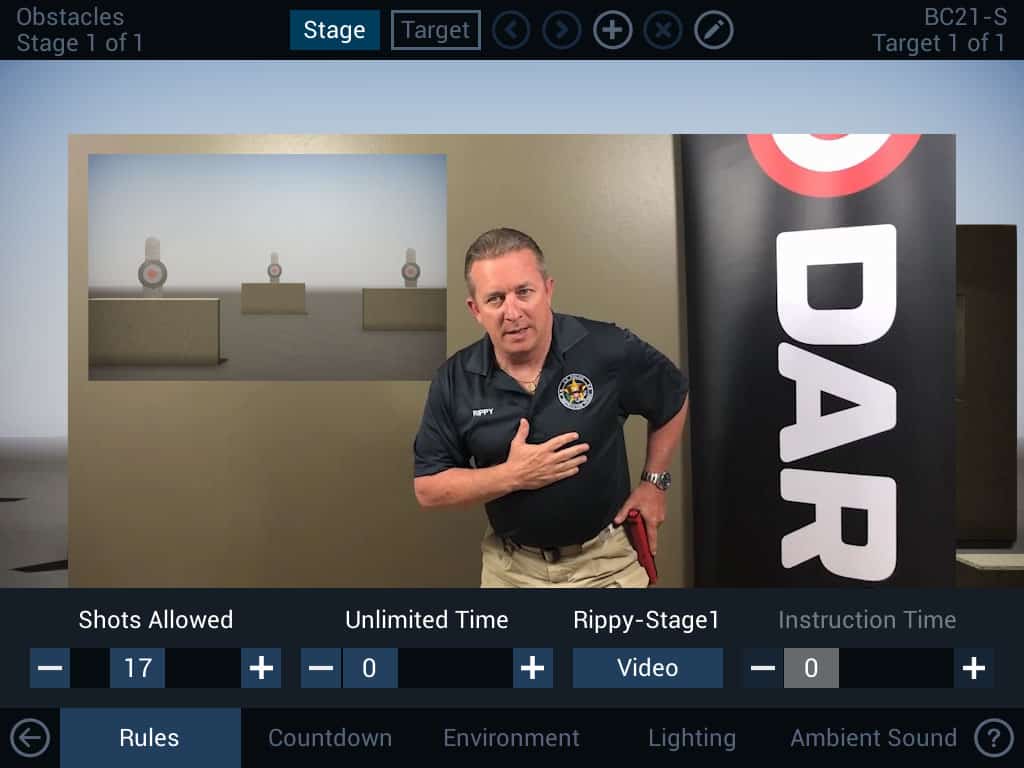
Task: Click 'Instruction Time' label
Action: click(867, 620)
